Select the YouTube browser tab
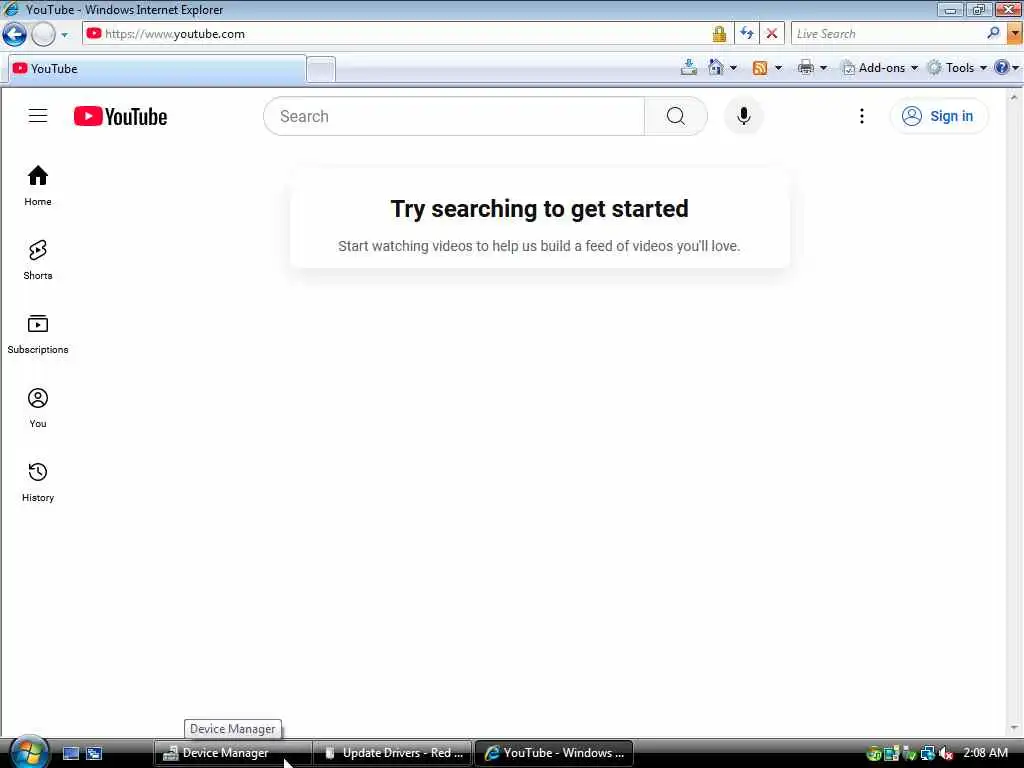The height and width of the screenshot is (768, 1024). click(x=157, y=69)
